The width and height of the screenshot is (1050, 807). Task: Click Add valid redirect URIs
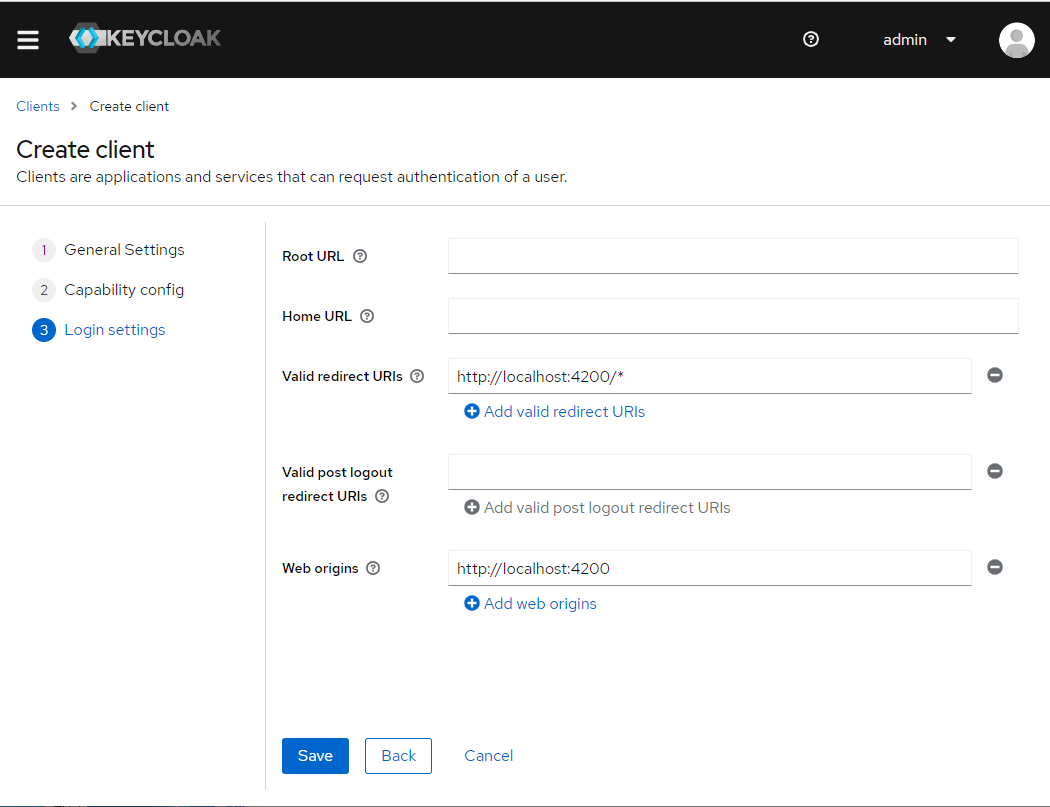point(554,412)
